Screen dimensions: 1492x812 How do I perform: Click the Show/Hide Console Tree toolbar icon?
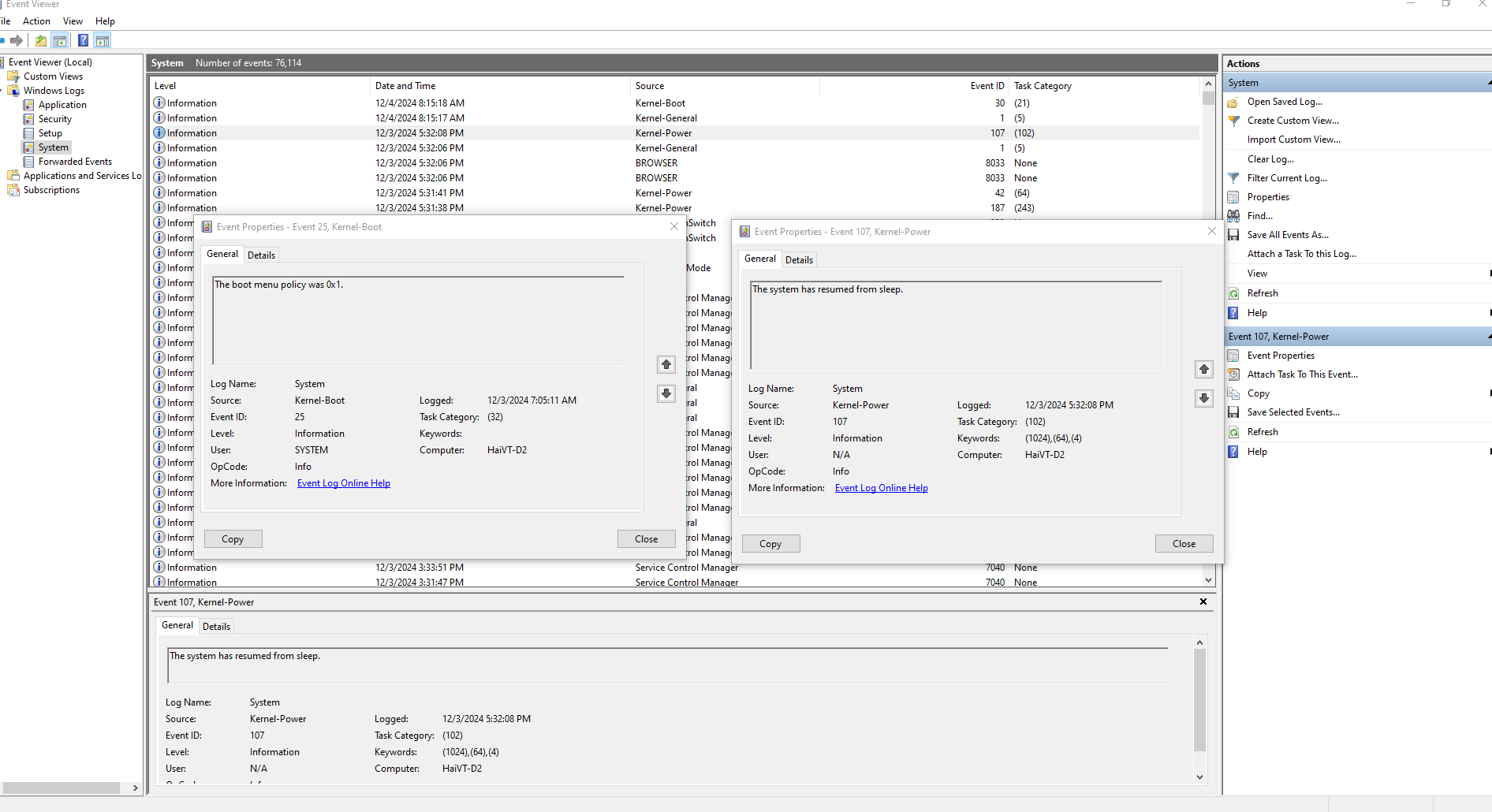click(x=60, y=41)
